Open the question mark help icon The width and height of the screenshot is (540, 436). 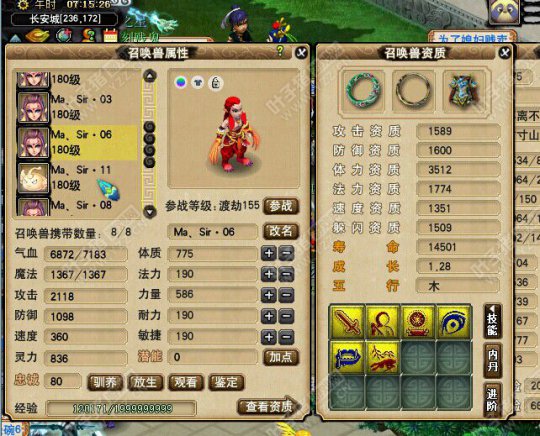280,51
